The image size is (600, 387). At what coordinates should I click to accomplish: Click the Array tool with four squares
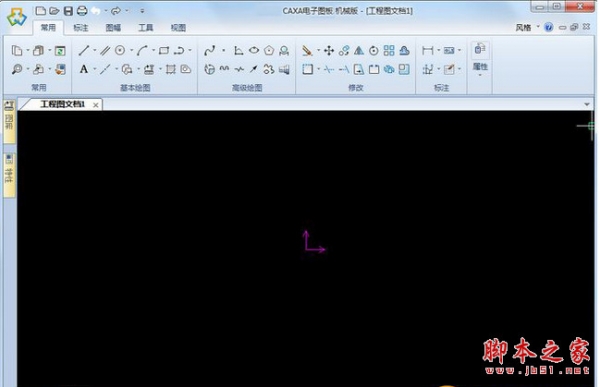tap(389, 51)
